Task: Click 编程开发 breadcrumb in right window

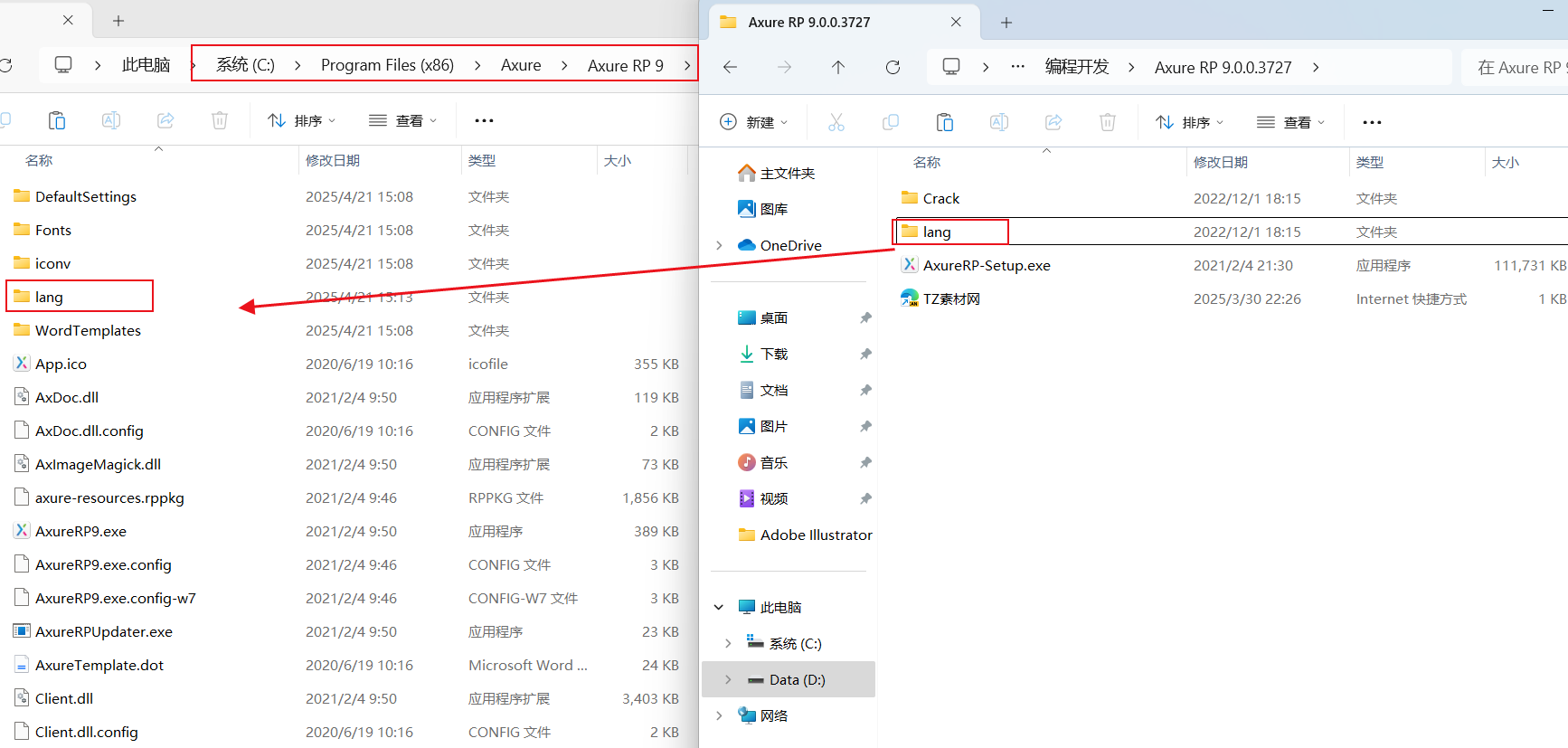Action: pyautogui.click(x=1077, y=67)
